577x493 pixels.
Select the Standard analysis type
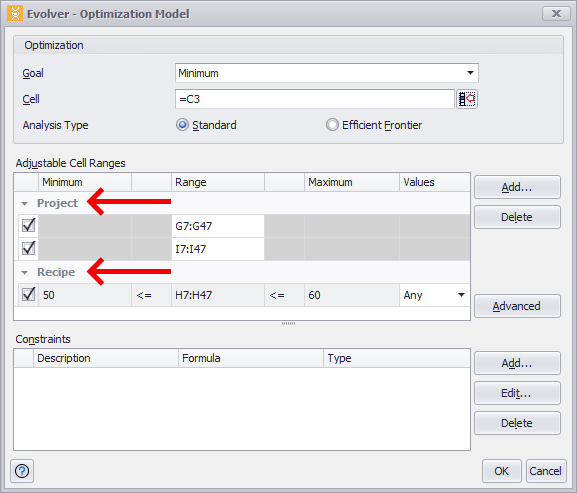click(x=182, y=125)
